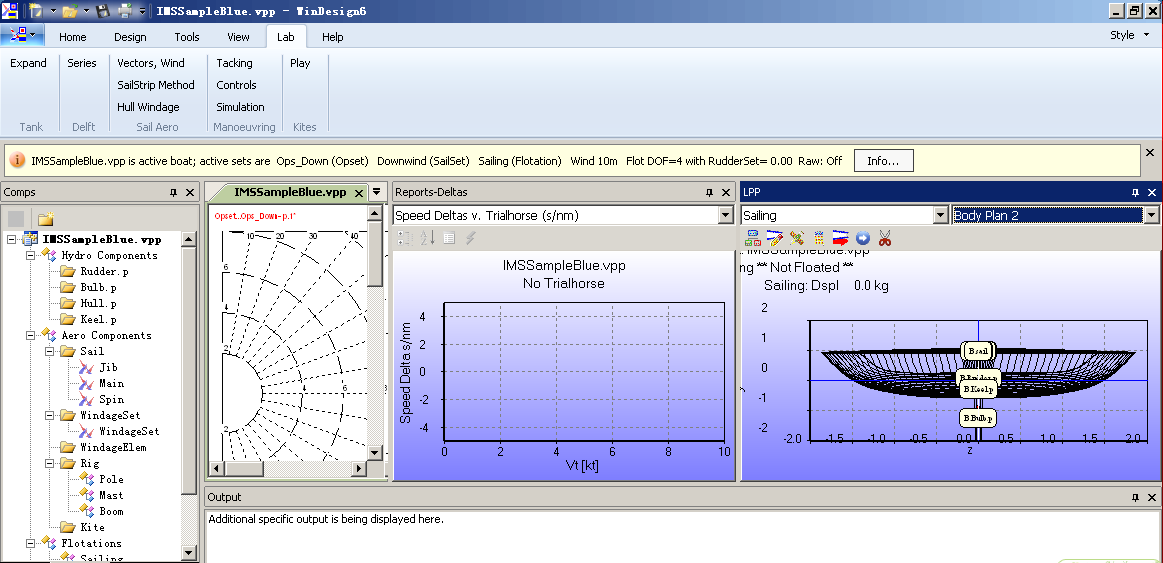Click Vectors, Wind in Sail Aero
This screenshot has height=563, width=1163.
coord(151,63)
